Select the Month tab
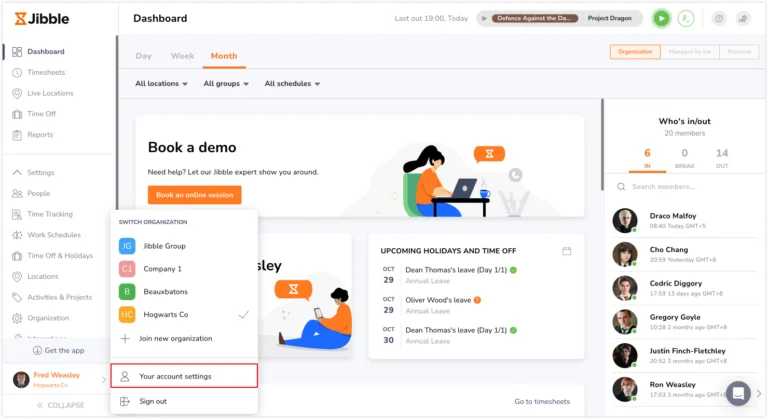768x419 pixels. click(x=224, y=56)
